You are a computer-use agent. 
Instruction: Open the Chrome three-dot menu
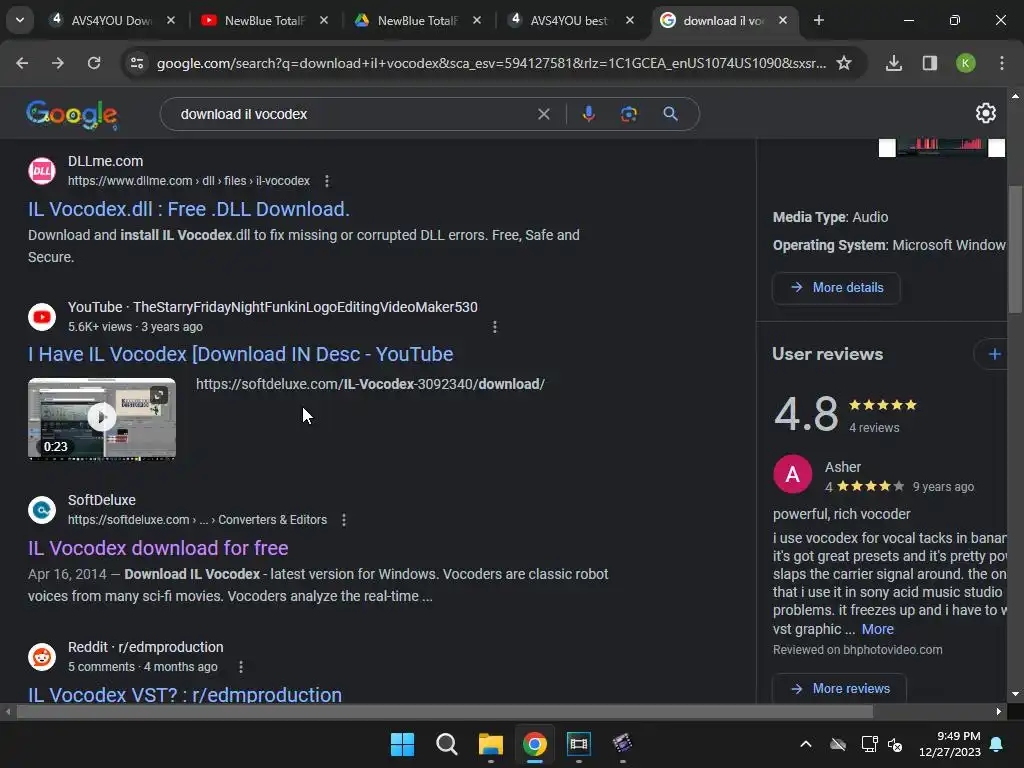[x=1002, y=63]
